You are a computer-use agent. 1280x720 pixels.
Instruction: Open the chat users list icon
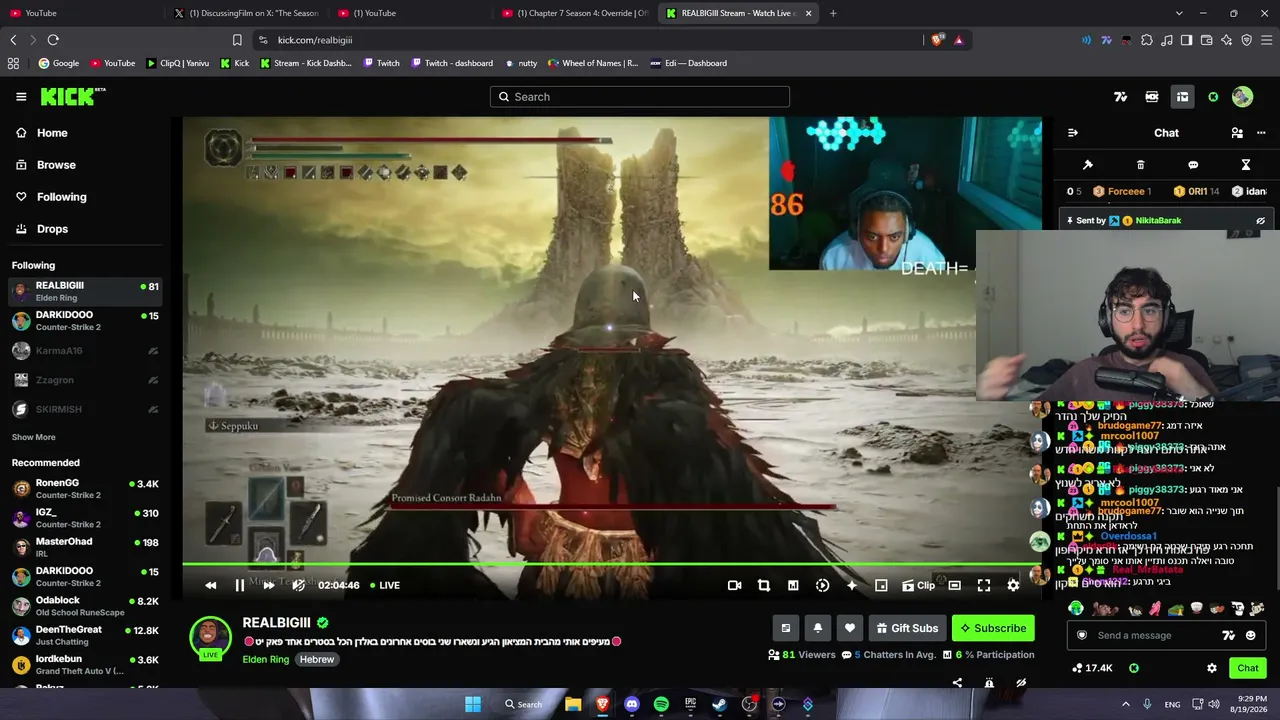coord(1237,133)
